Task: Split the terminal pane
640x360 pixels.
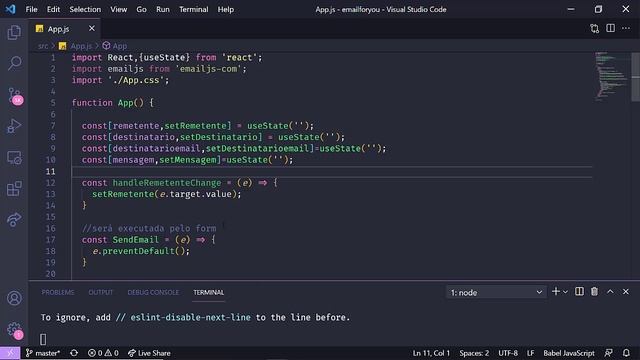Action: (579, 291)
